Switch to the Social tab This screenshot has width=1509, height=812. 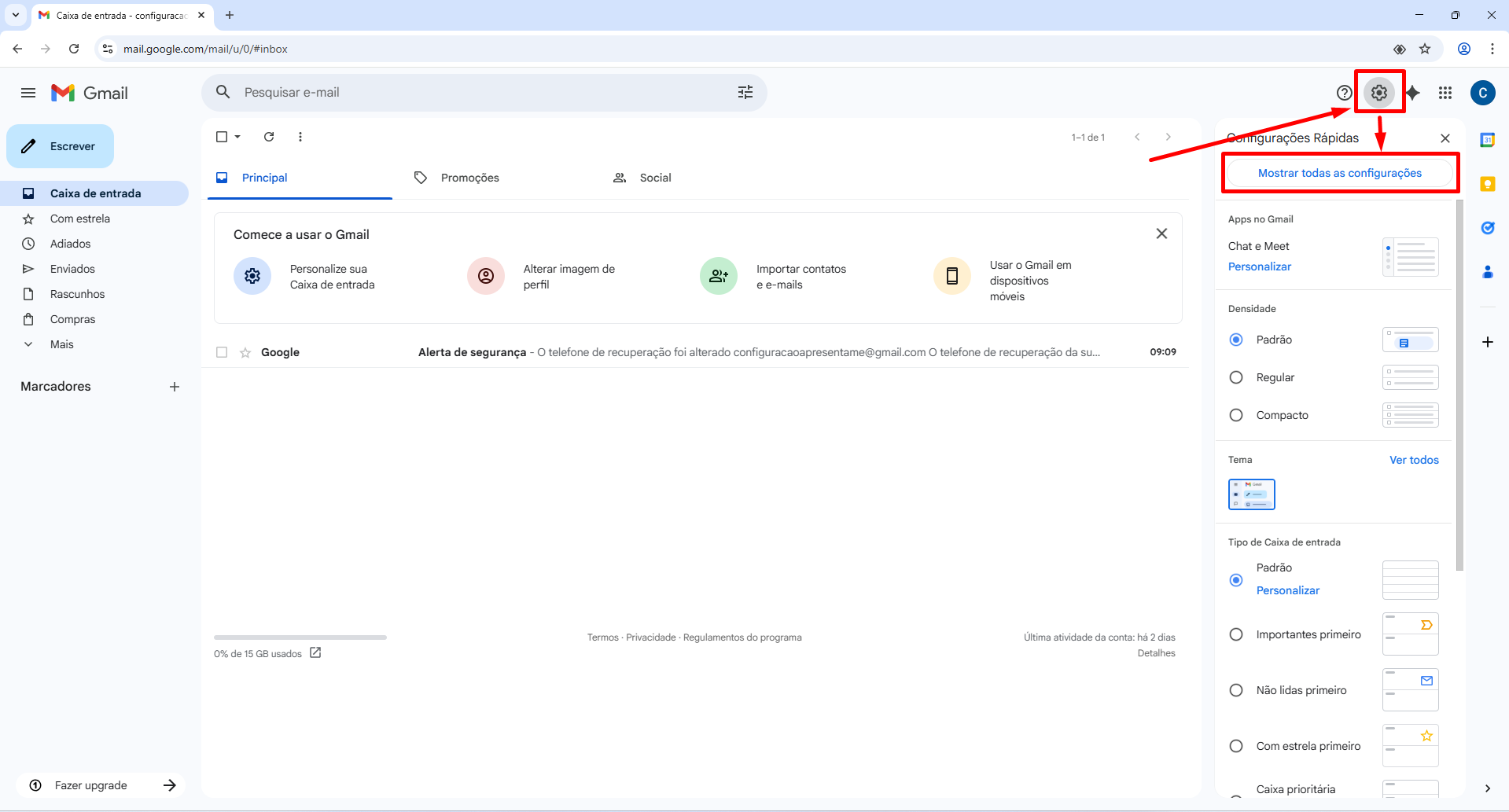654,178
